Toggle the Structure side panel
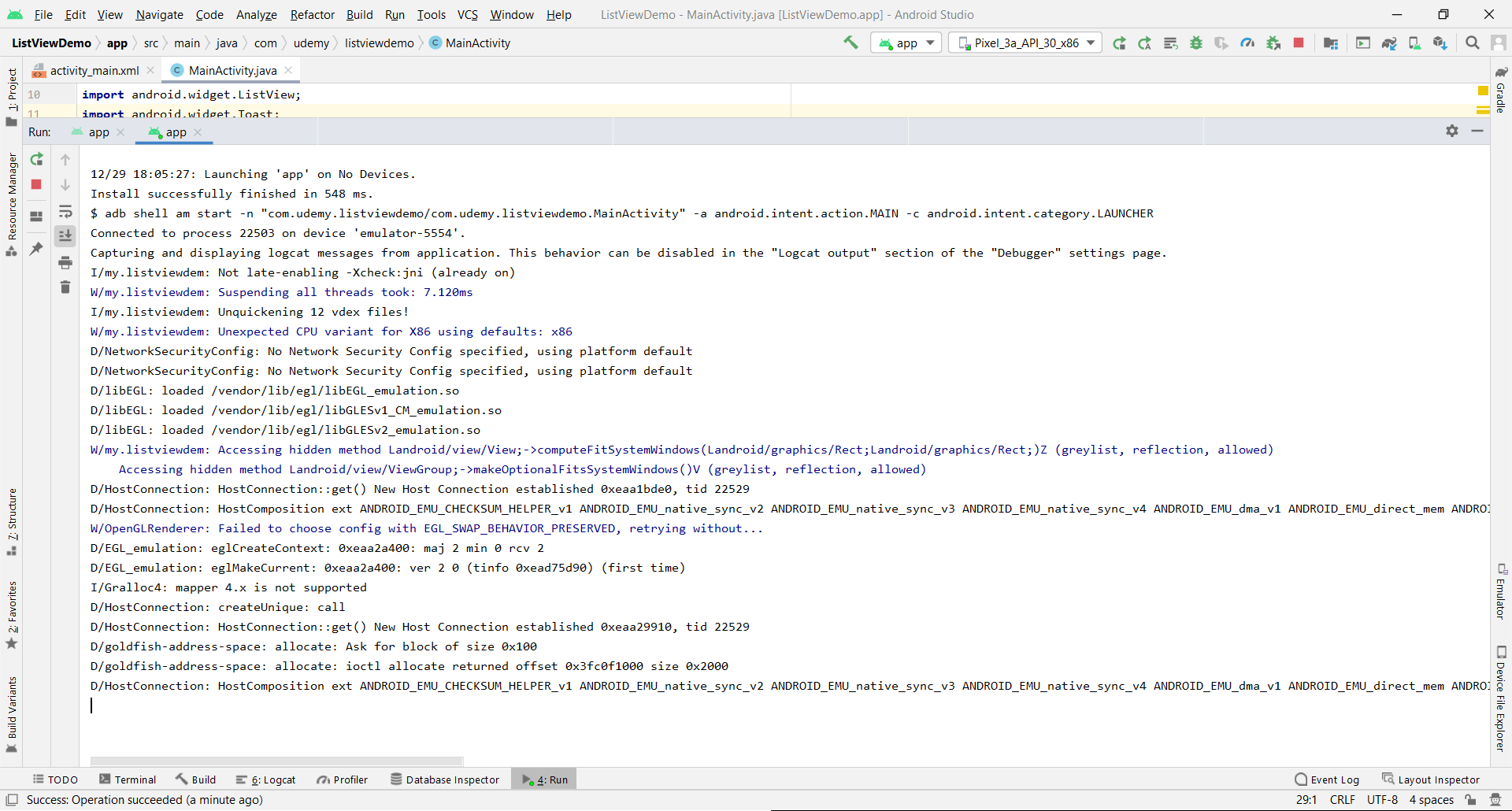Screen dimensions: 1512x811 pyautogui.click(x=12, y=522)
